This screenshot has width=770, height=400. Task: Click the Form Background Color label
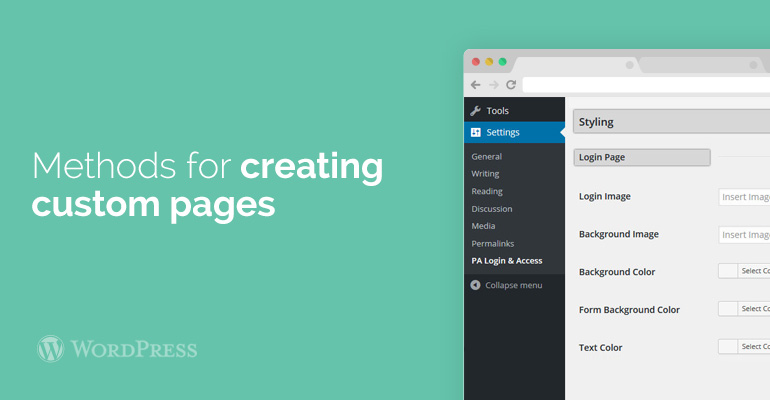629,310
